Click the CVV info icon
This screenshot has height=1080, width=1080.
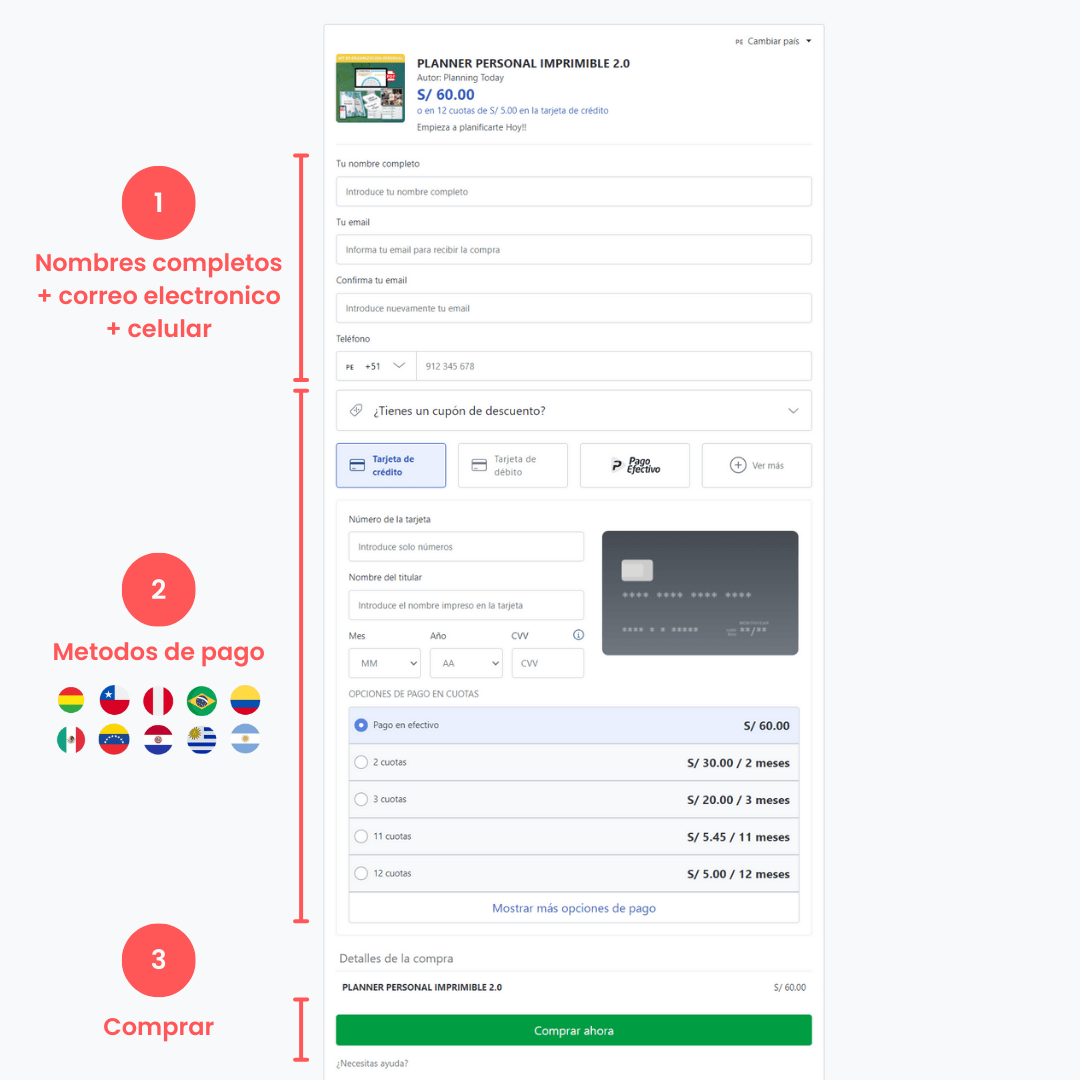coord(579,635)
